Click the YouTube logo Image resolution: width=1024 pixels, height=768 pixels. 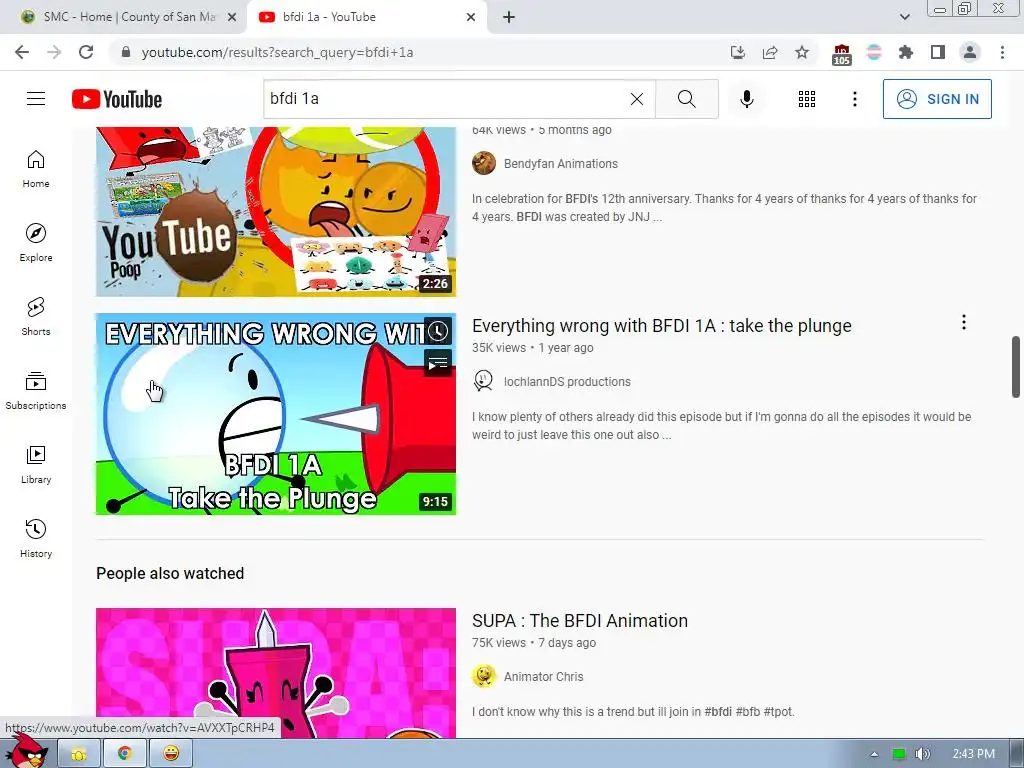tap(117, 99)
